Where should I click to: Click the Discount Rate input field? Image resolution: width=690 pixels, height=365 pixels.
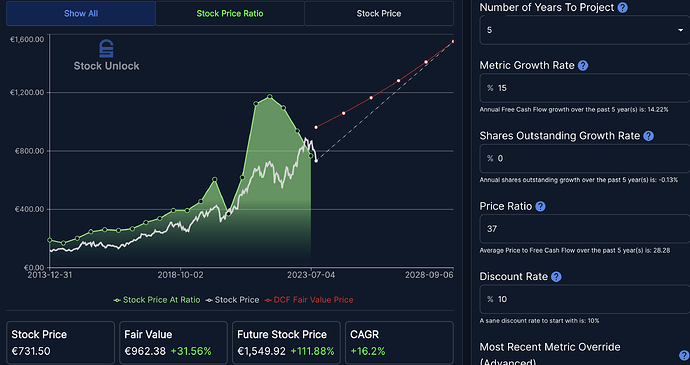(585, 299)
